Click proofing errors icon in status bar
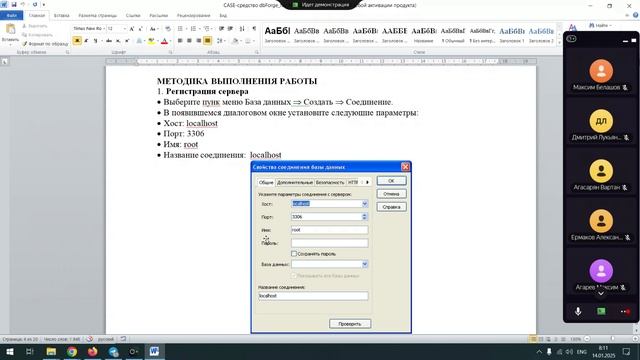 coord(89,339)
